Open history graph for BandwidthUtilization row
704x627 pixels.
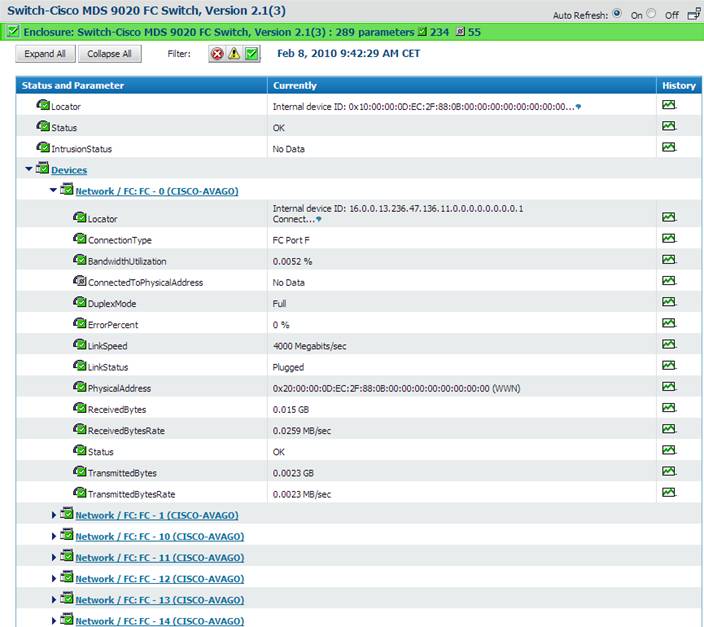pyautogui.click(x=668, y=261)
